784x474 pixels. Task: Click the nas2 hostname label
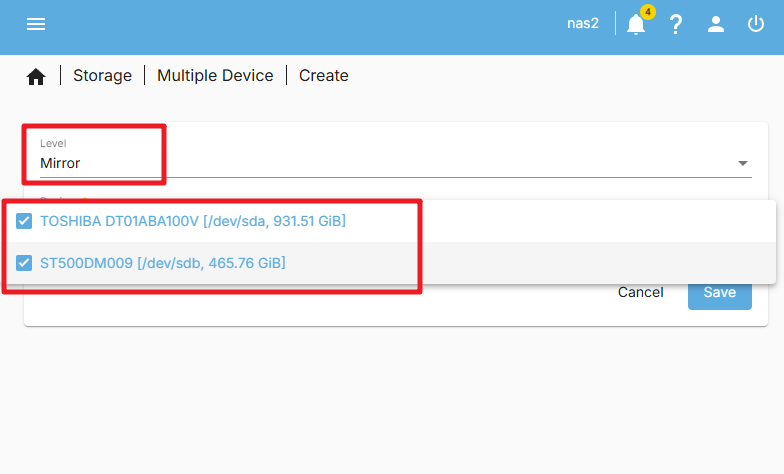582,24
